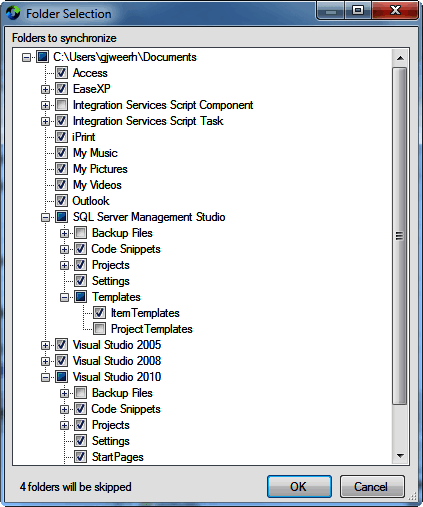Select the Access folder label

pyautogui.click(x=90, y=73)
